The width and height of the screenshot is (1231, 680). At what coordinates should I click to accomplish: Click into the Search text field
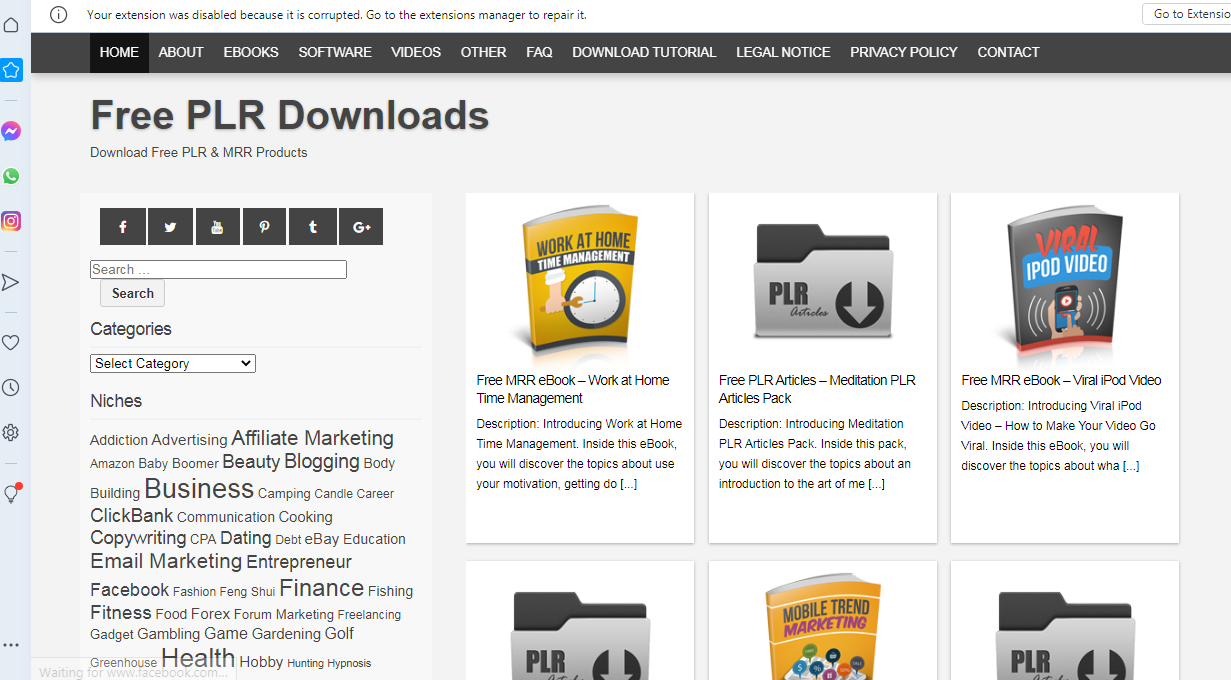(x=218, y=269)
